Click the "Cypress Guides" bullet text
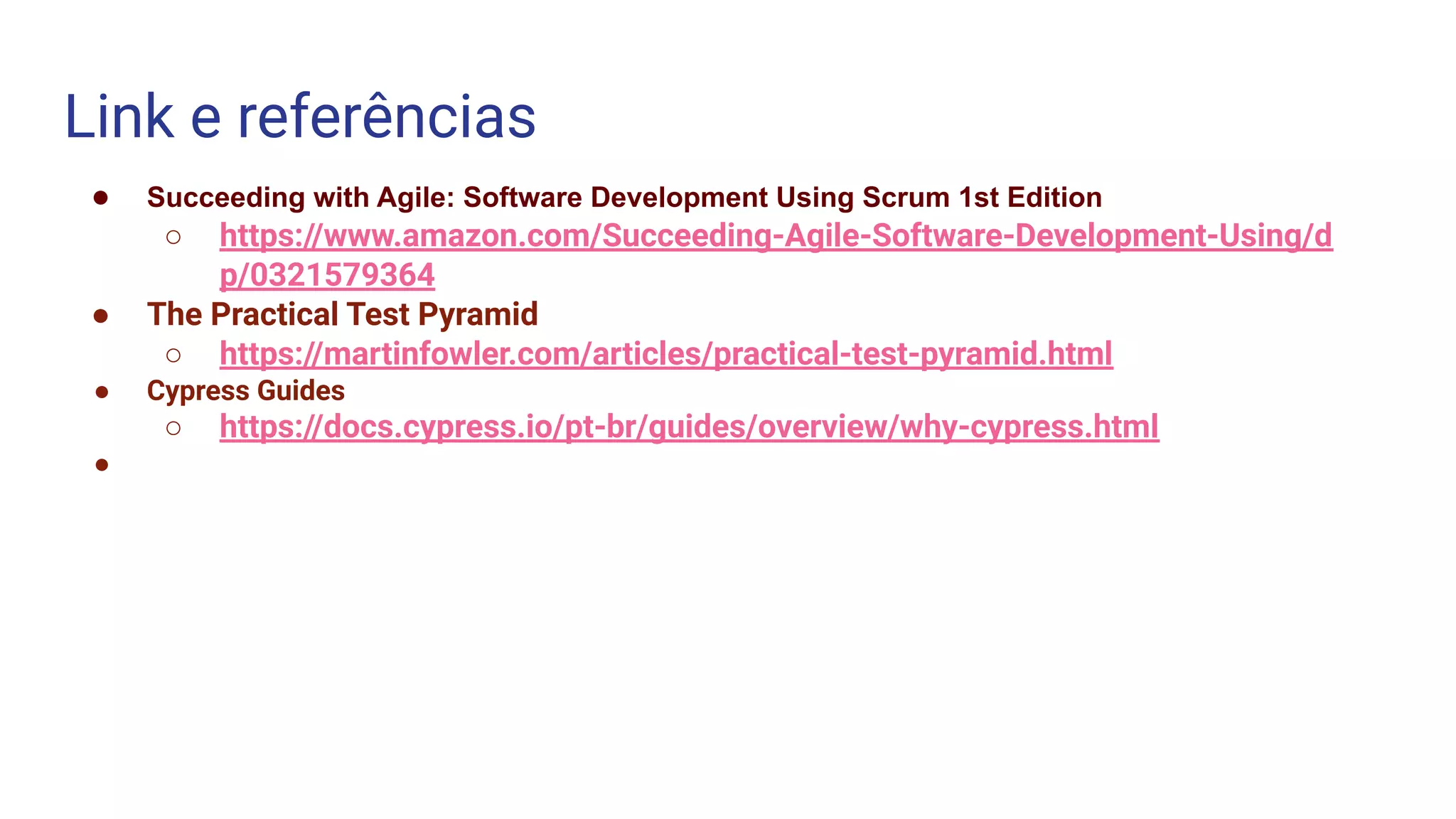This screenshot has width=1456, height=819. [245, 391]
